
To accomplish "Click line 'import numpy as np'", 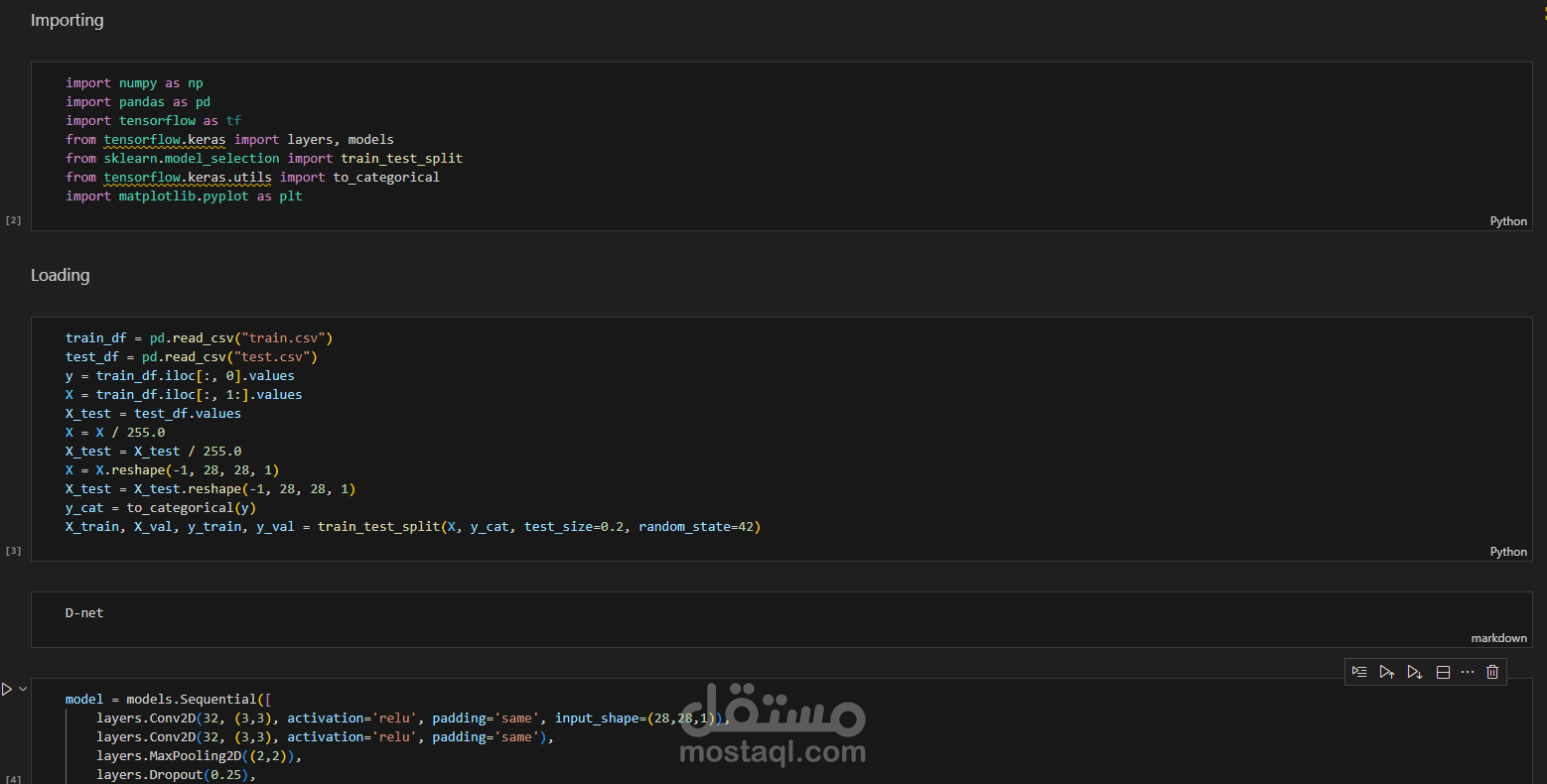I will (134, 83).
